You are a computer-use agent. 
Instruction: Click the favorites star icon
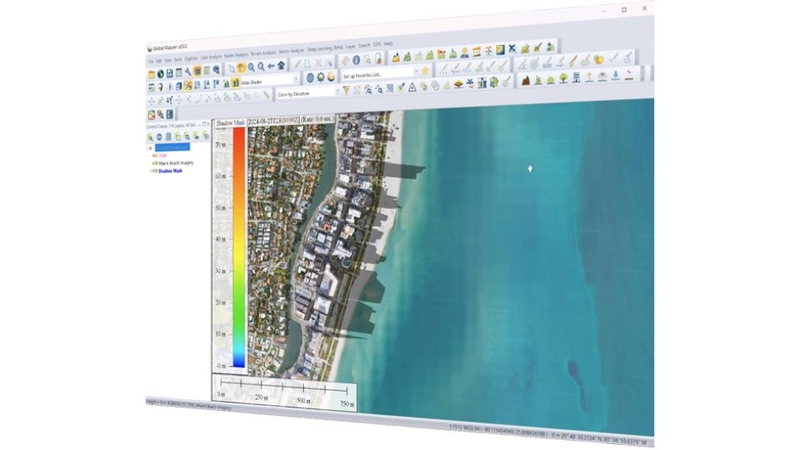(x=425, y=71)
